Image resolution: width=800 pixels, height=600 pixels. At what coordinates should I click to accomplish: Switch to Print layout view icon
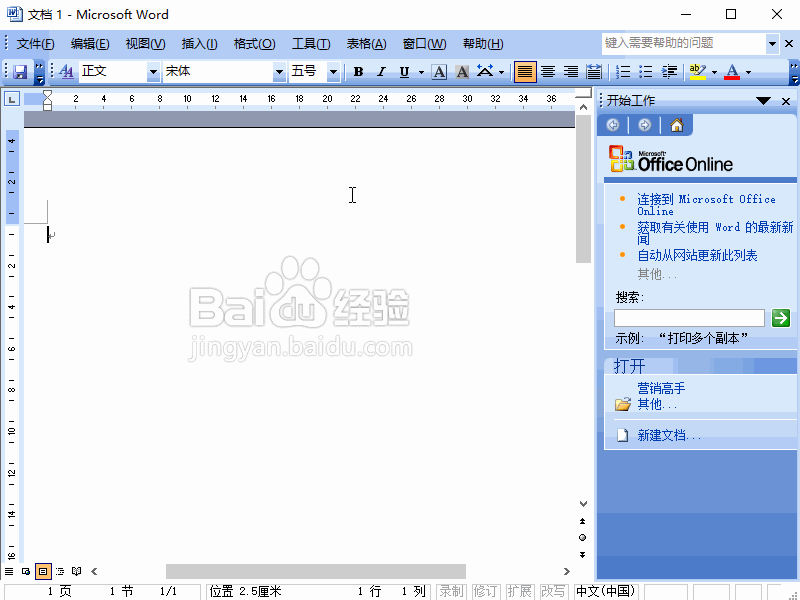43,571
